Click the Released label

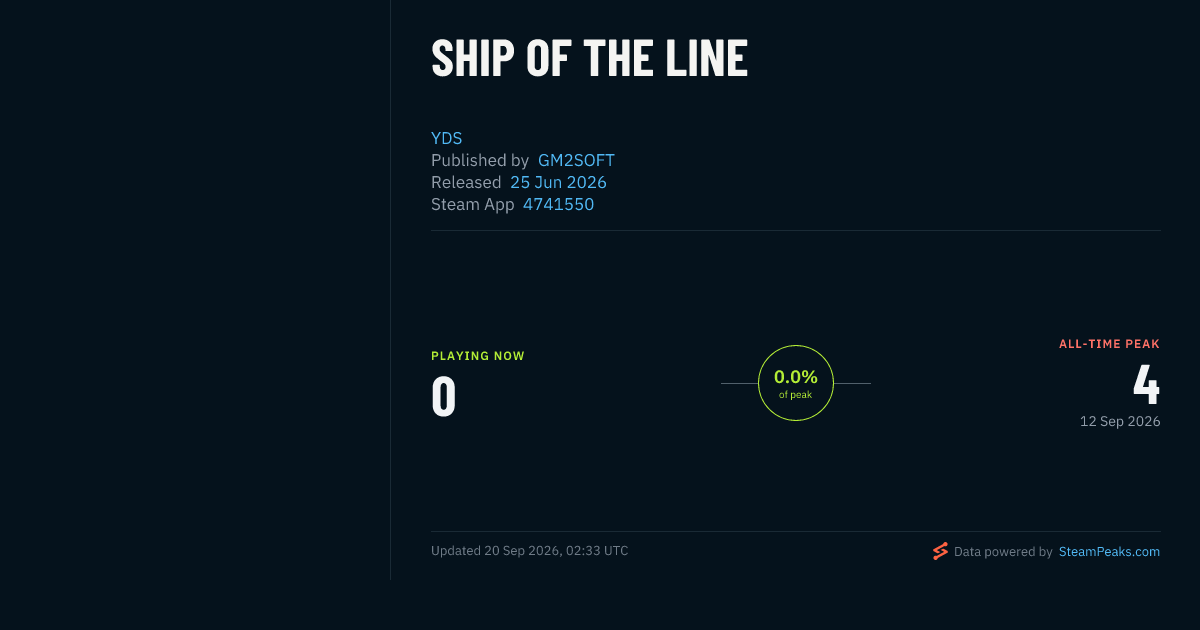pos(466,182)
